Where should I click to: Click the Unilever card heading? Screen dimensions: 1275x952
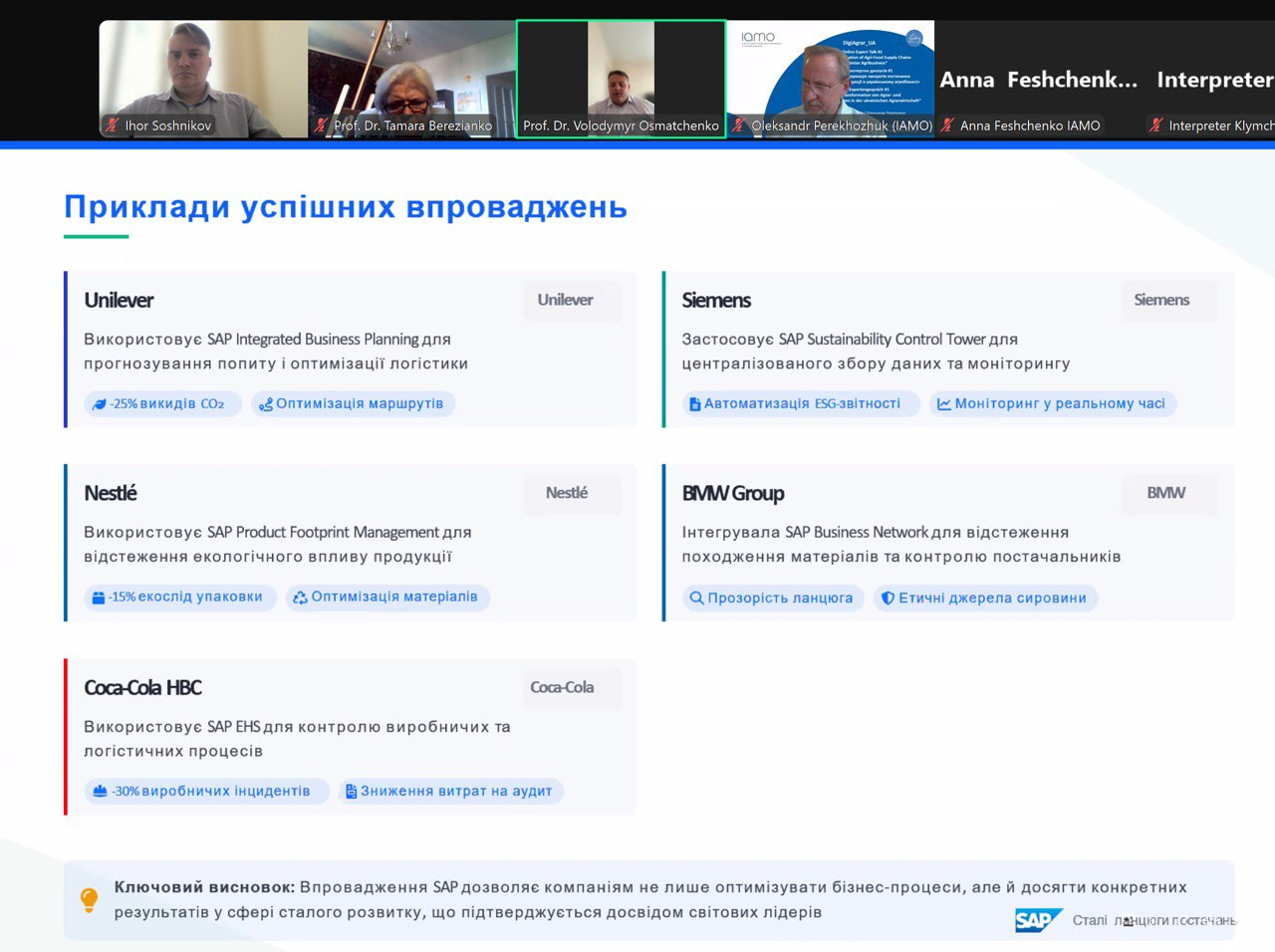[x=119, y=300]
